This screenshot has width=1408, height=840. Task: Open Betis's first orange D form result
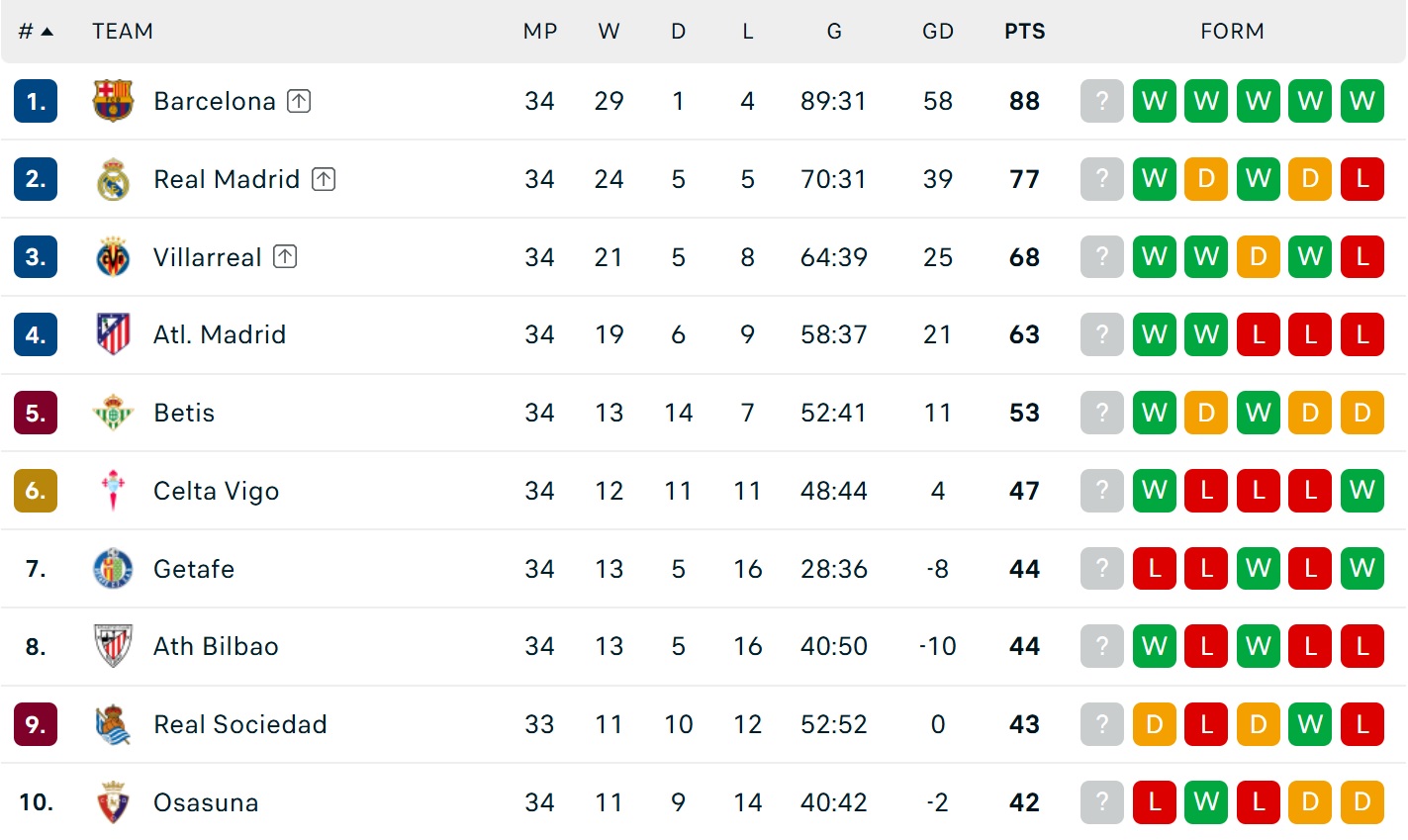(1206, 413)
